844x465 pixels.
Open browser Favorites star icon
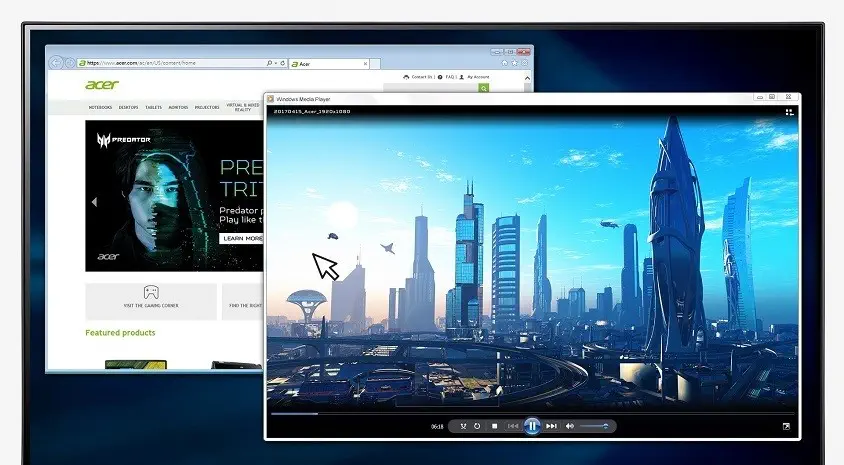pos(514,63)
